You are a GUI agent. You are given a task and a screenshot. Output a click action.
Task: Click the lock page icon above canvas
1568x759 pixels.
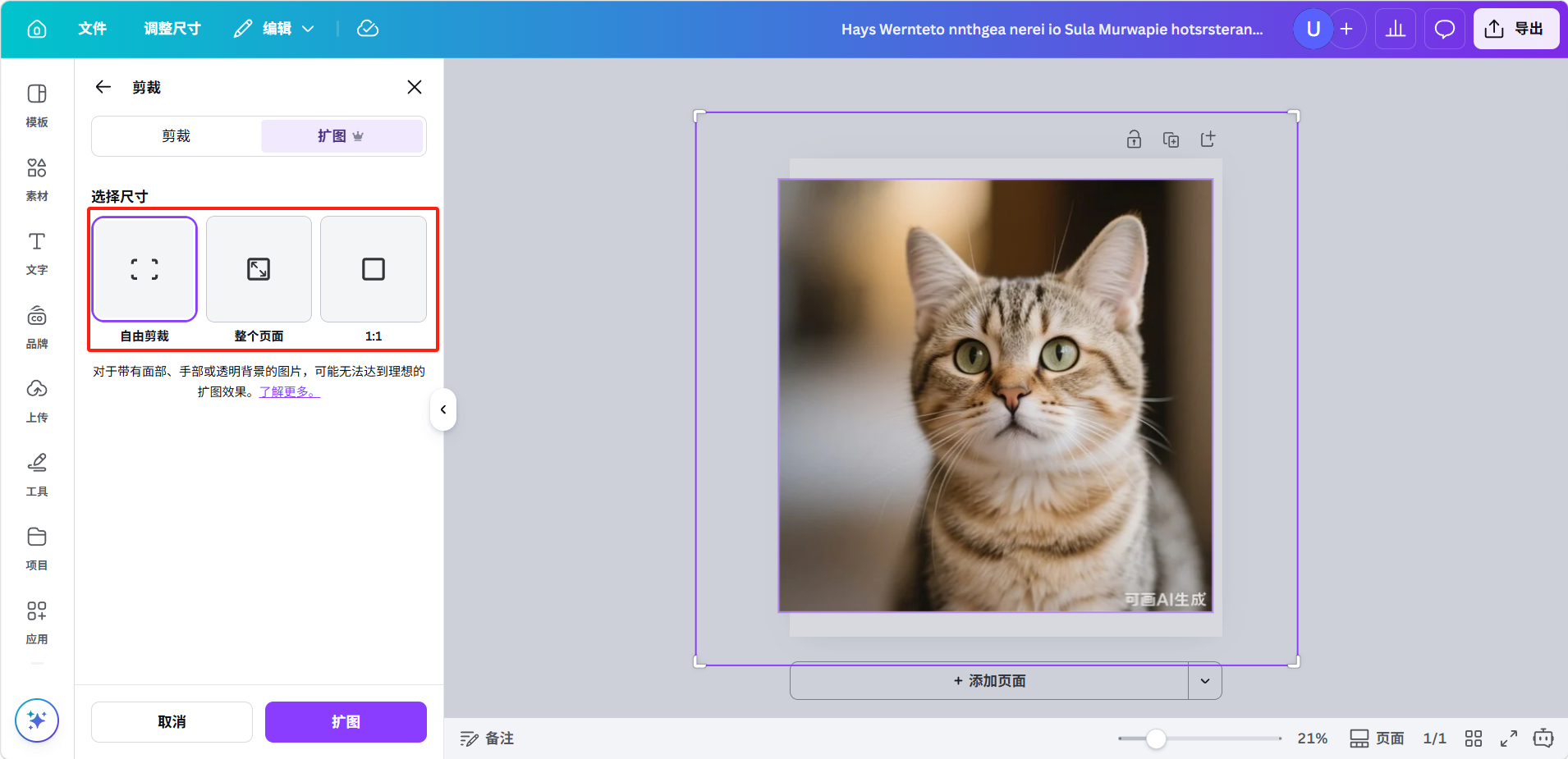(x=1134, y=139)
